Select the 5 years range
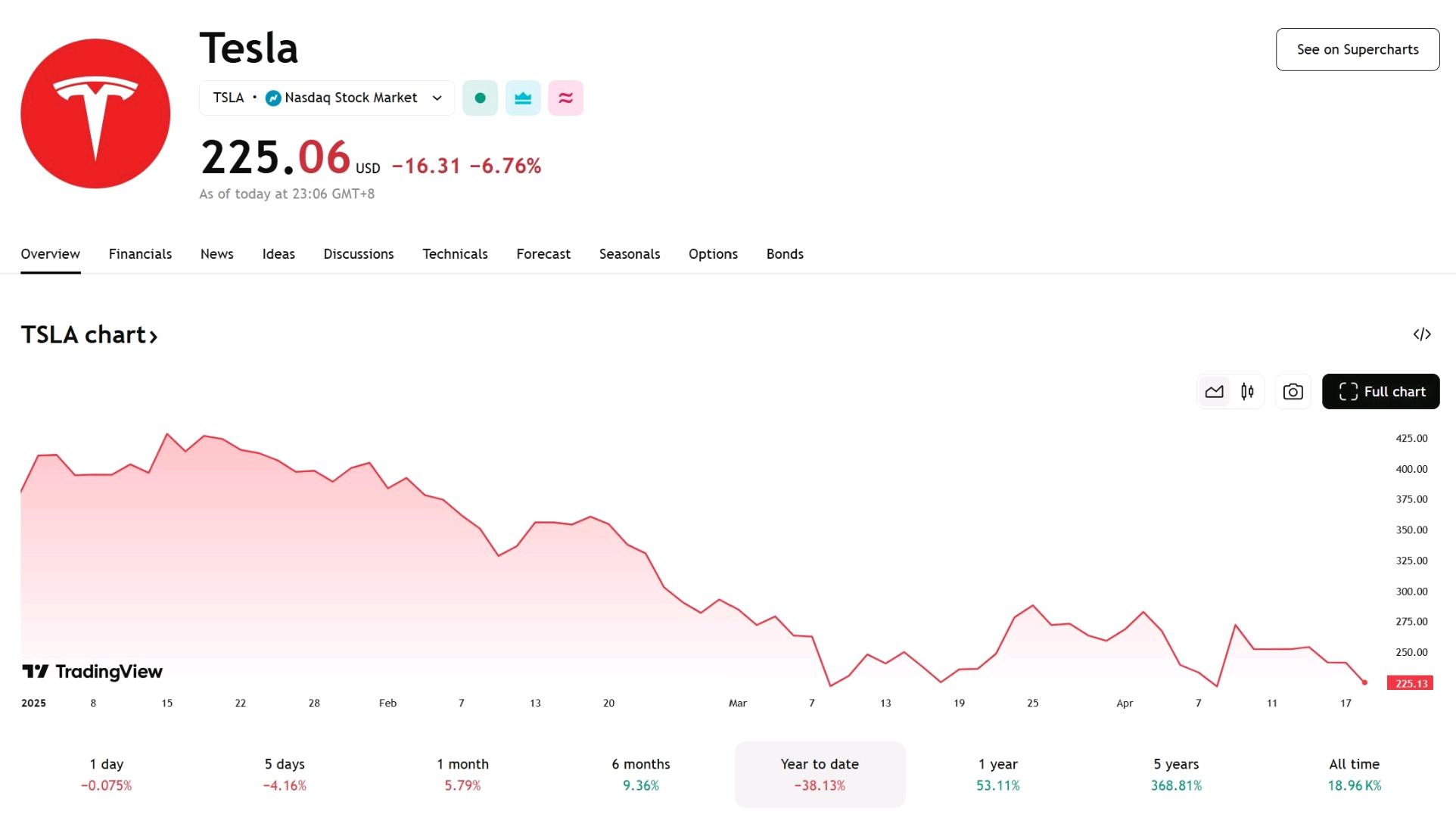Viewport: 1456px width, 817px height. [x=1176, y=775]
